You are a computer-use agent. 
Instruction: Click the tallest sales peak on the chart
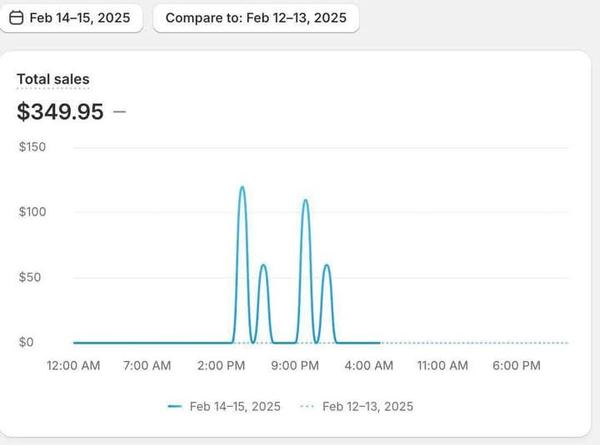point(242,188)
